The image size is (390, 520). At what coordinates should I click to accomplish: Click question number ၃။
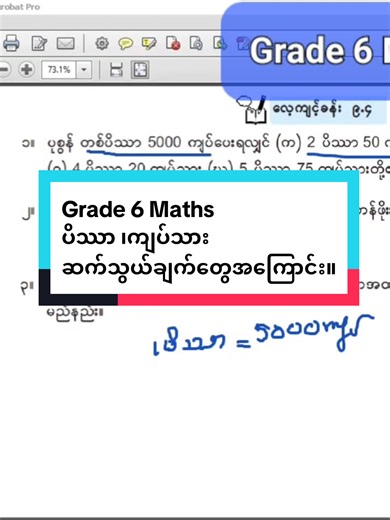[27, 286]
